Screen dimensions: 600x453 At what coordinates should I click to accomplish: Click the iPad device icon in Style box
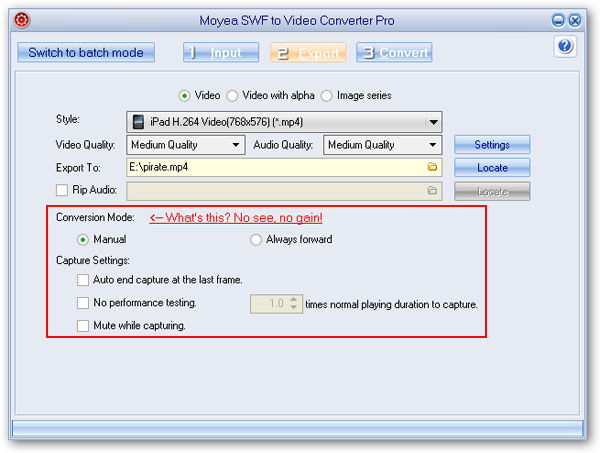point(138,122)
